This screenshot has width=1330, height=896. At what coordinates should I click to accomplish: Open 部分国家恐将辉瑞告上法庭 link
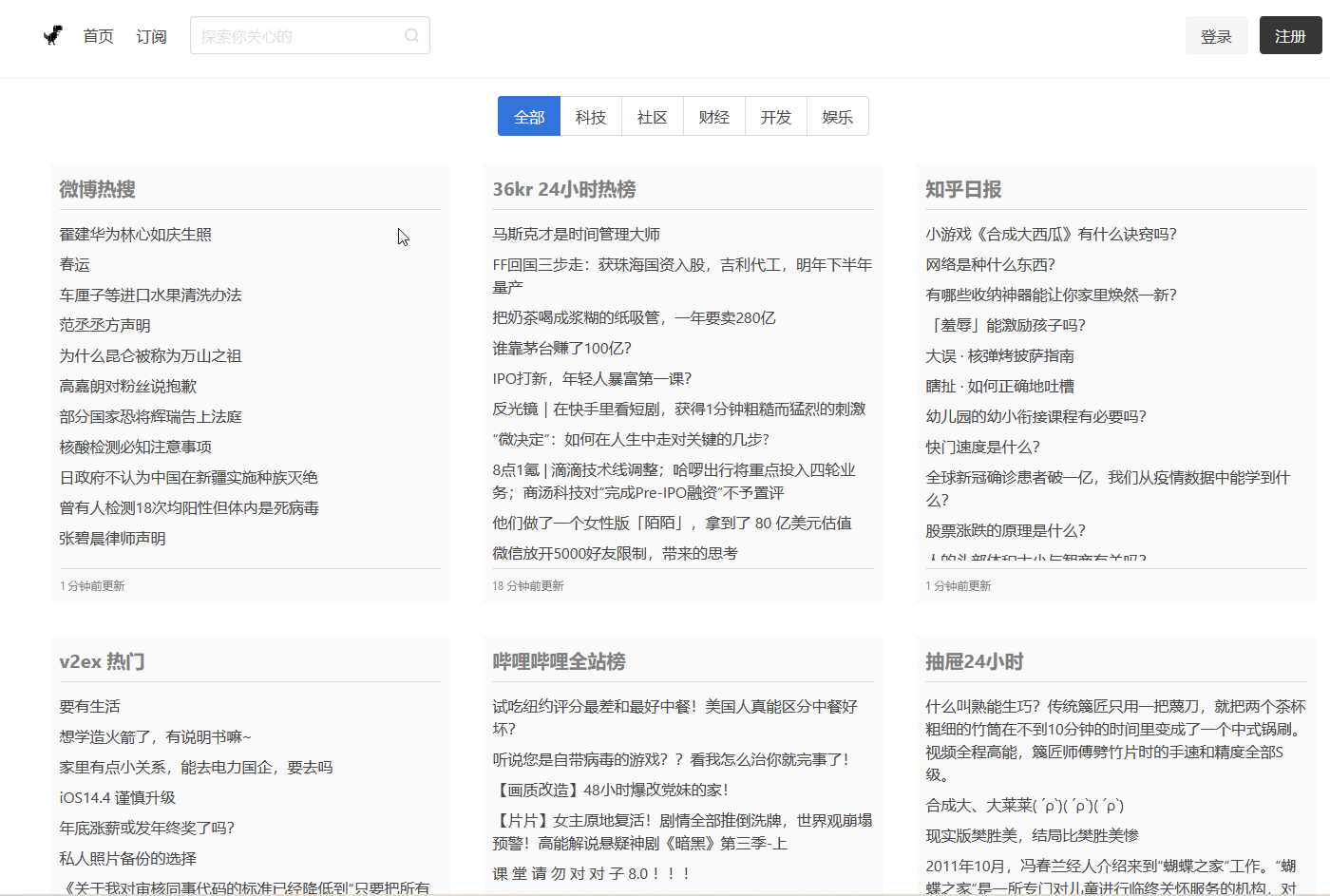[x=151, y=417]
